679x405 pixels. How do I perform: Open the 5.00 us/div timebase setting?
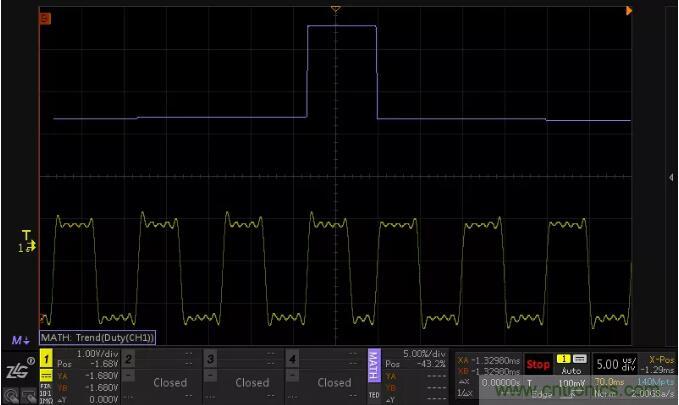pyautogui.click(x=616, y=363)
